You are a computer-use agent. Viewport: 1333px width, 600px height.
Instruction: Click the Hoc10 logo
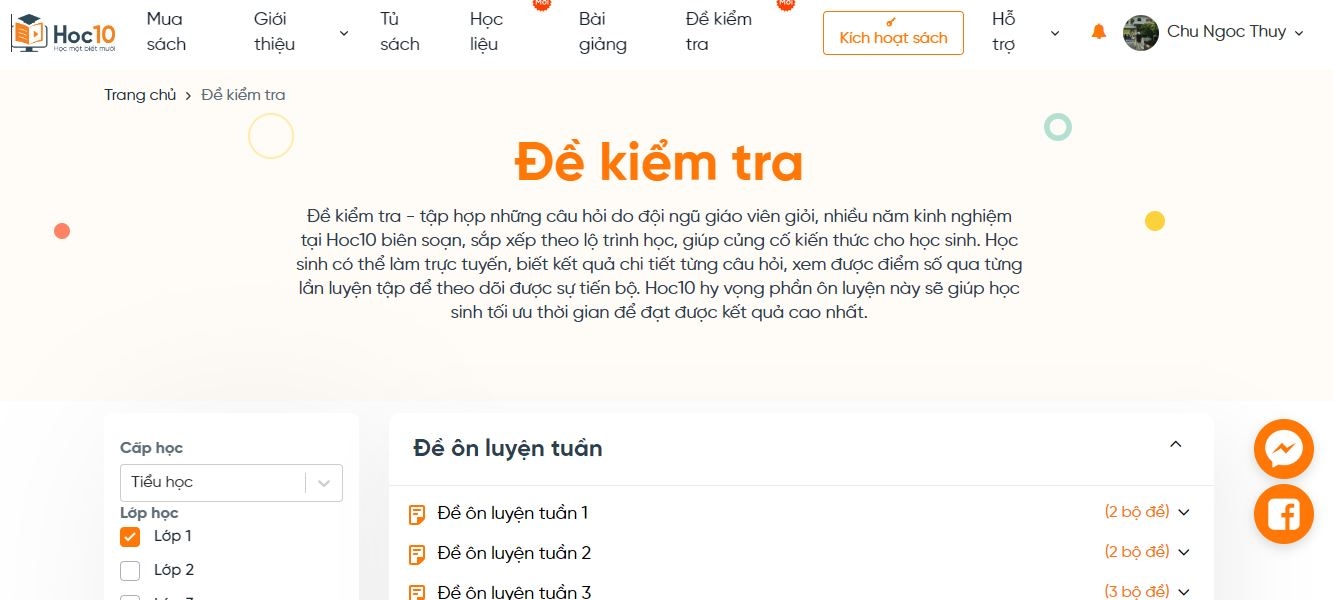[63, 33]
